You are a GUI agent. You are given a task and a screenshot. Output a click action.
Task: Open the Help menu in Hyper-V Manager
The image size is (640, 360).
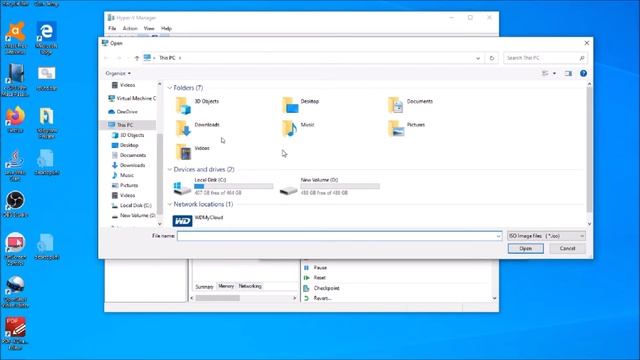click(166, 29)
